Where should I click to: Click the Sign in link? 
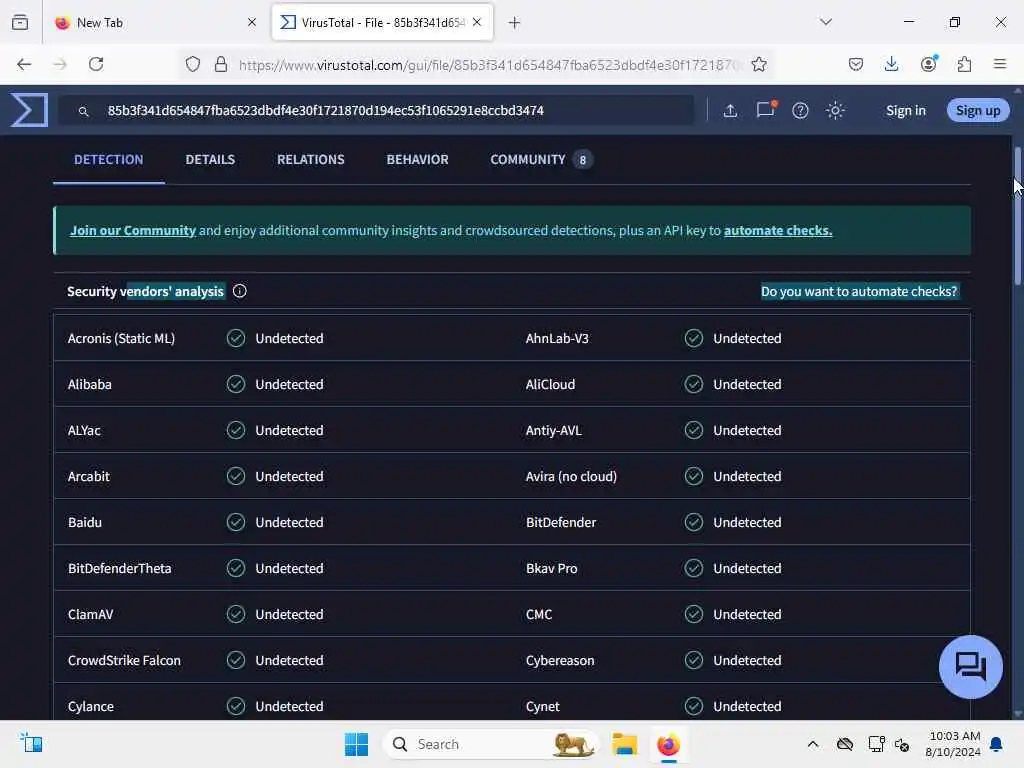[905, 110]
